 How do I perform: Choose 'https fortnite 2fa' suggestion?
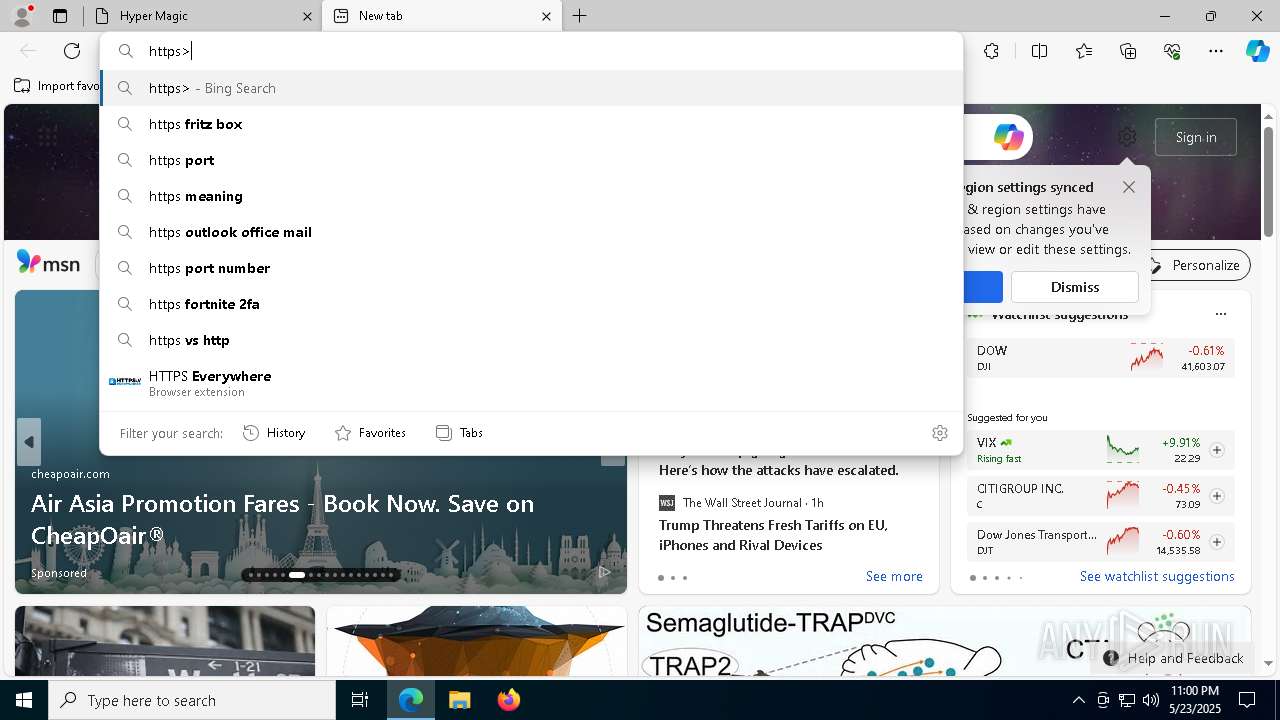(532, 304)
